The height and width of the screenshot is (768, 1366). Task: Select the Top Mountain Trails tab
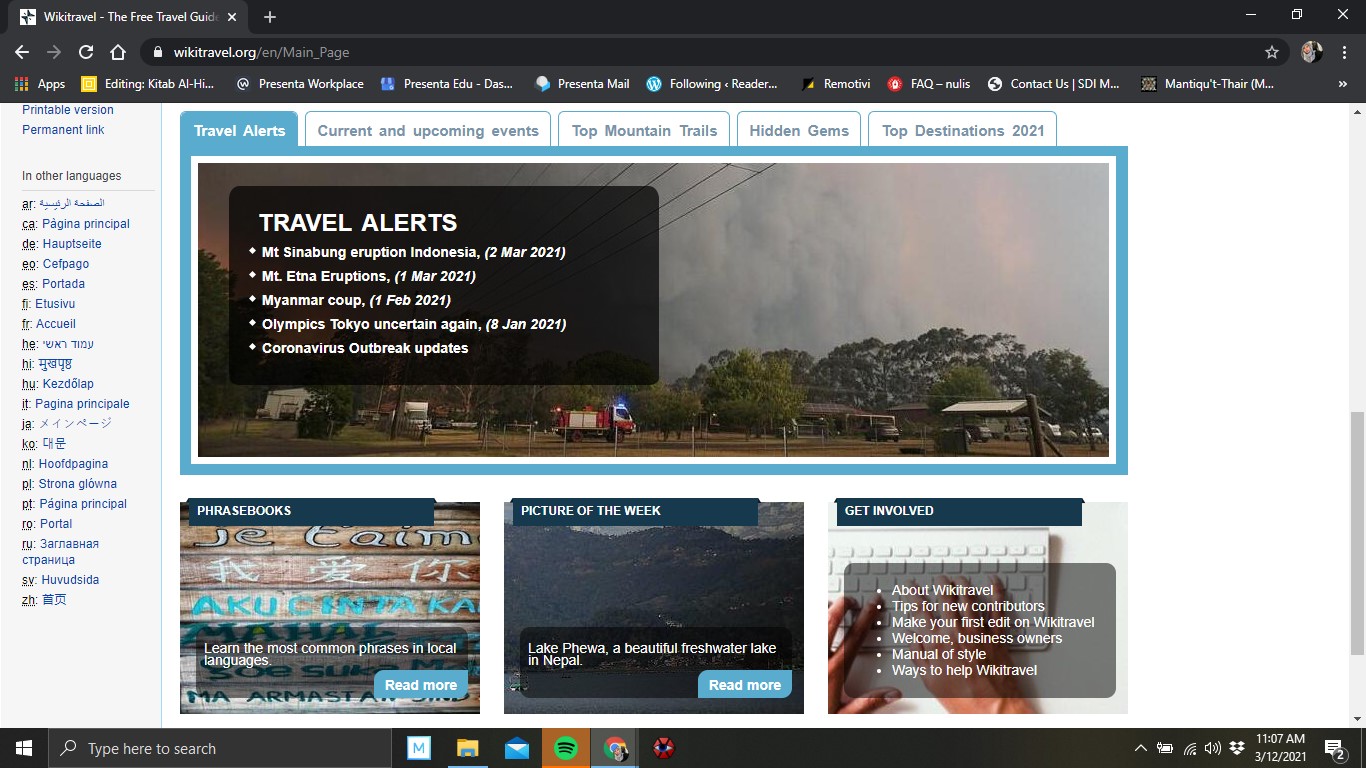[644, 130]
